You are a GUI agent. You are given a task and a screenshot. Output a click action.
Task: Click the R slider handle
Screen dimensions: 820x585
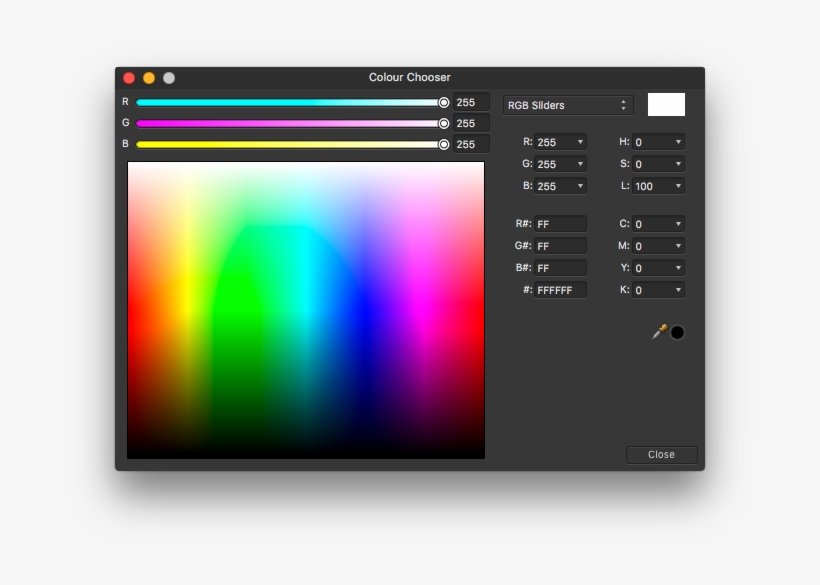pyautogui.click(x=444, y=102)
